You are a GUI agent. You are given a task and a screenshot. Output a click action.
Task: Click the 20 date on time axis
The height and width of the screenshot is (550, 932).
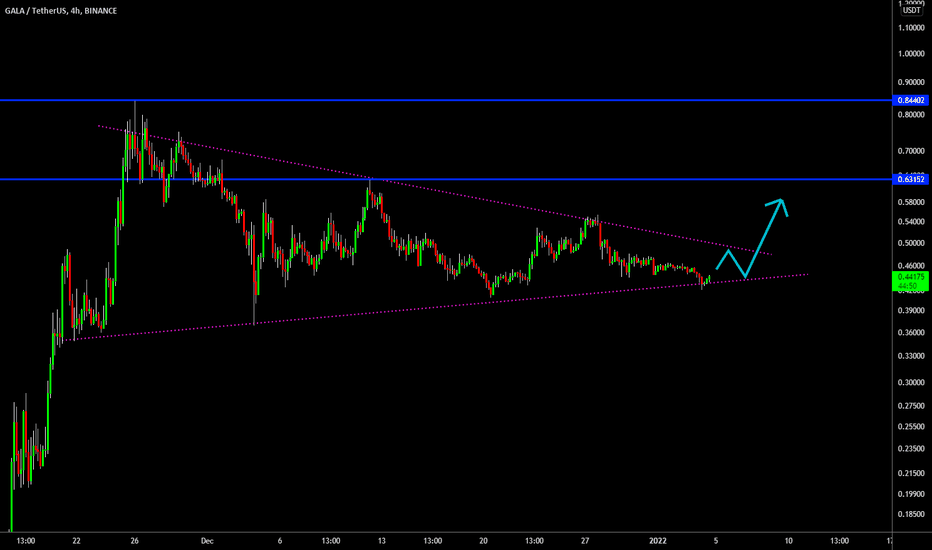(x=483, y=541)
